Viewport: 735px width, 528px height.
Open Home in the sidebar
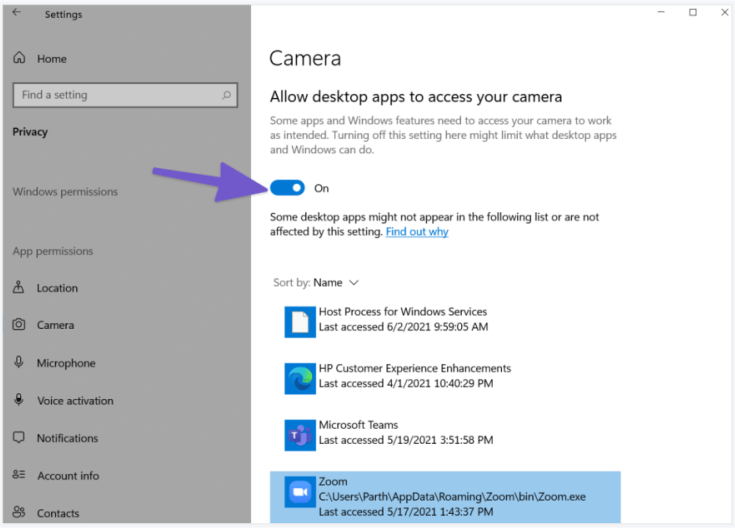coord(52,59)
